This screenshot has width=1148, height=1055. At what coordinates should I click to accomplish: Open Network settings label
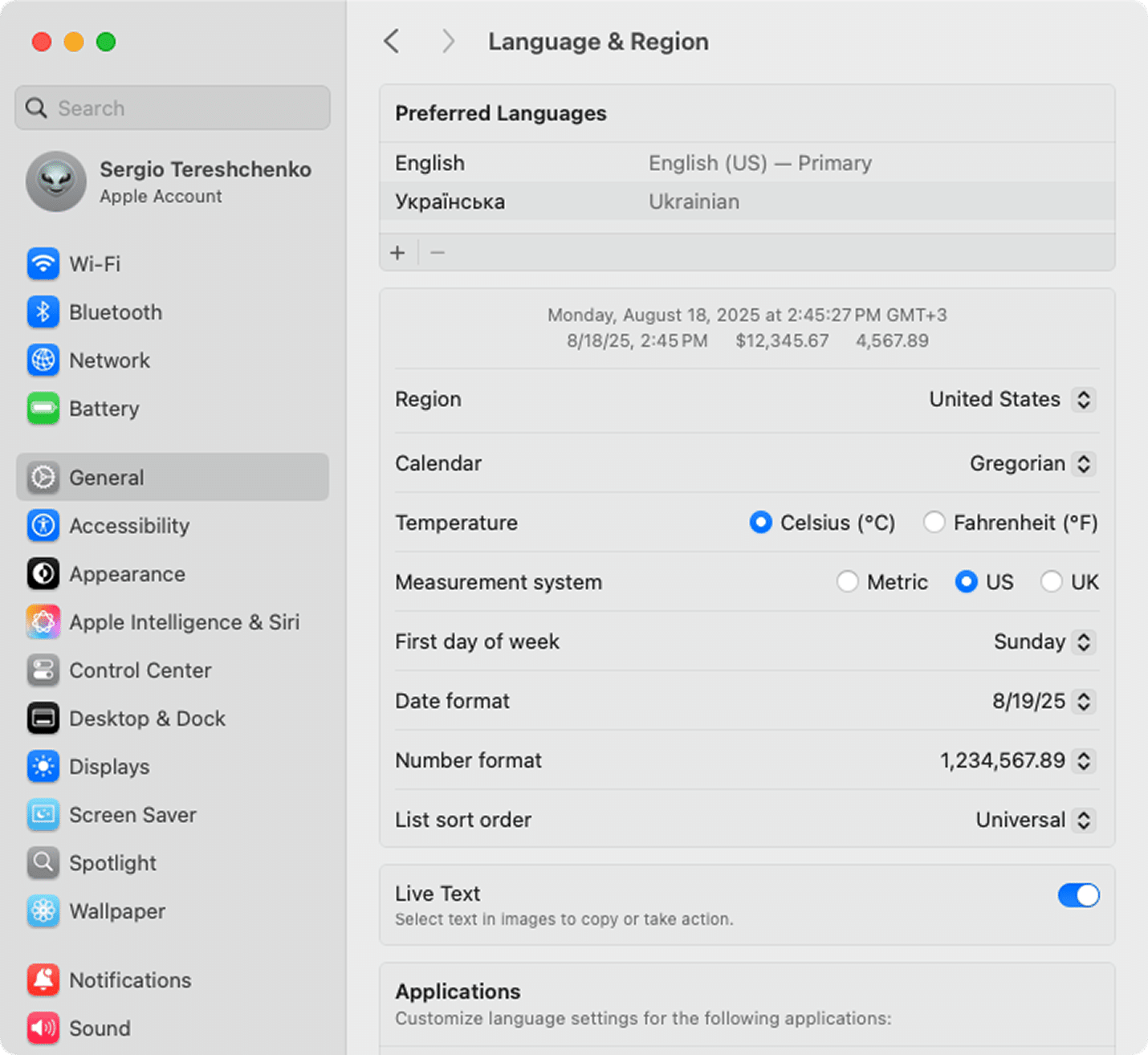tap(109, 360)
